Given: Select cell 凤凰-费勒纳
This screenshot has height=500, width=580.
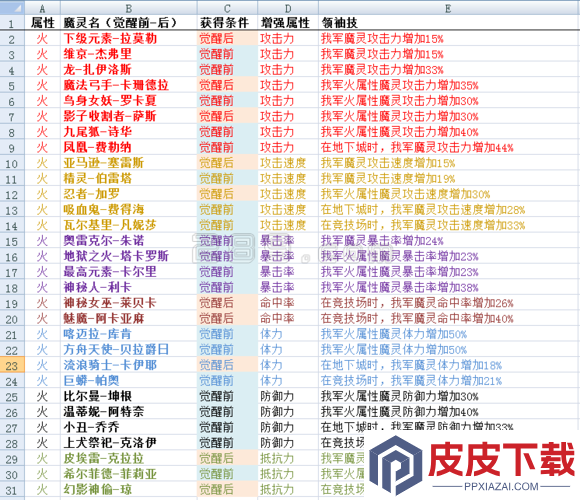Looking at the screenshot, I should pyautogui.click(x=129, y=147).
